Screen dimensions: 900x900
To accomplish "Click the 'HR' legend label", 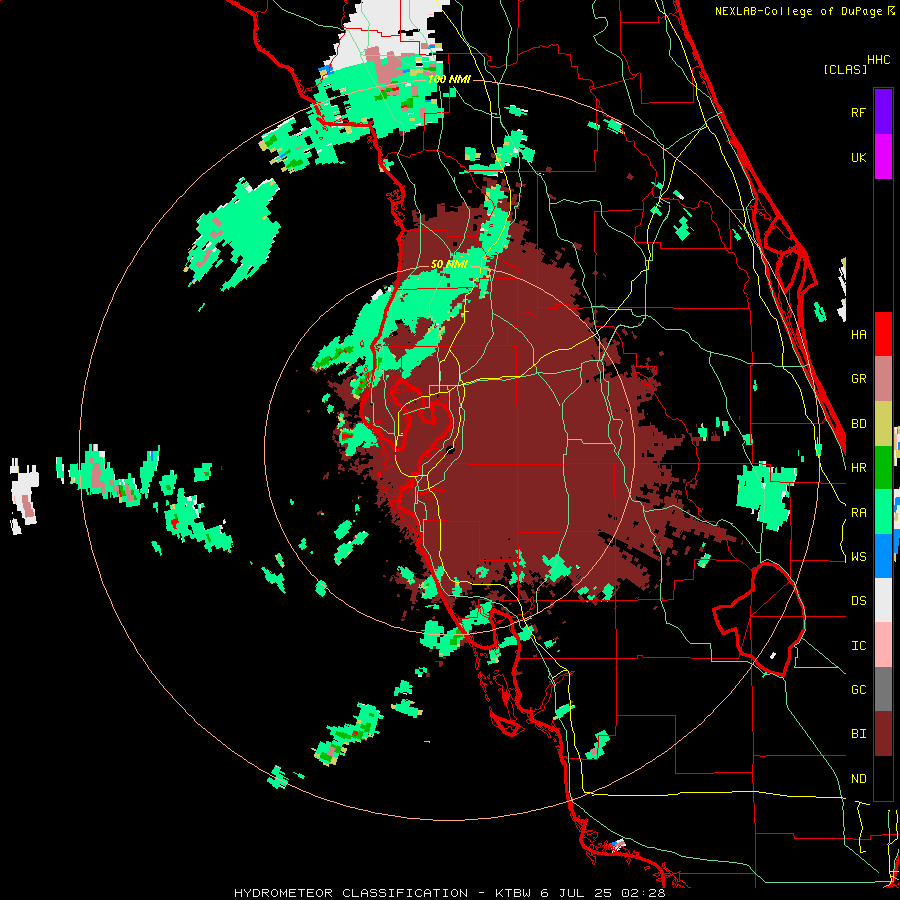I will click(x=858, y=468).
